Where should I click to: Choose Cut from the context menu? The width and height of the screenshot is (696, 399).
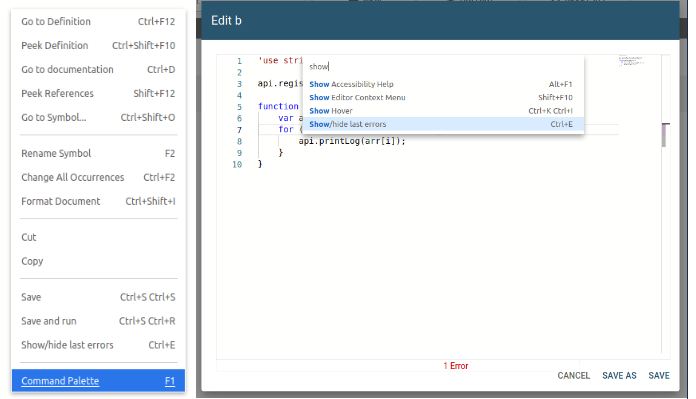[98, 237]
